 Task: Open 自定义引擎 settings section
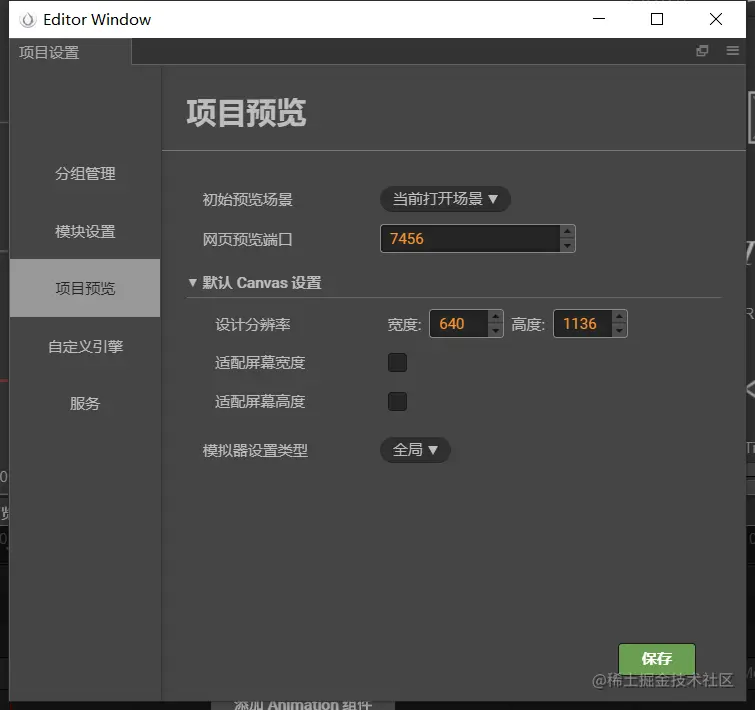85,347
